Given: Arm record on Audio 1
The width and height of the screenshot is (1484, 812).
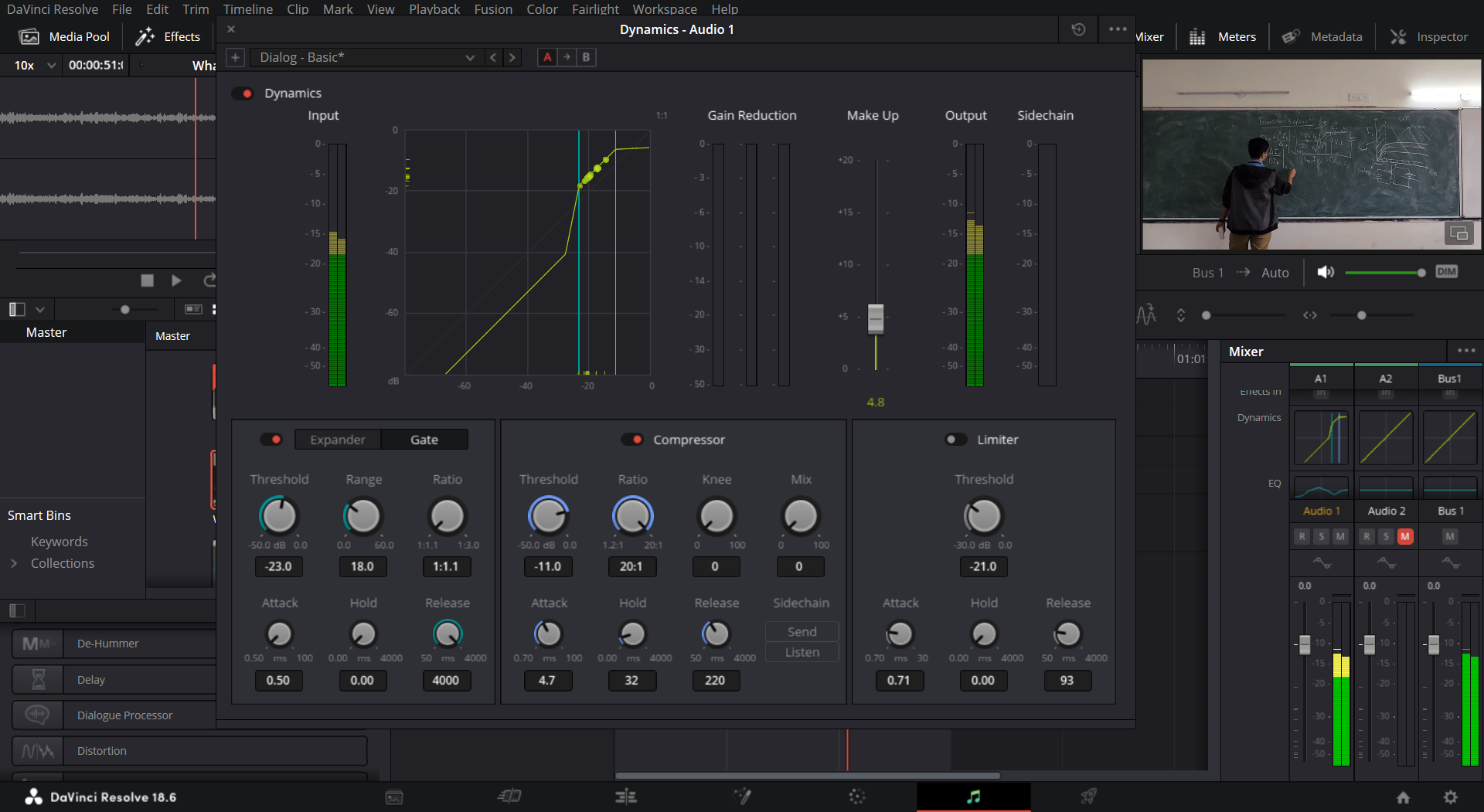Looking at the screenshot, I should [1302, 536].
